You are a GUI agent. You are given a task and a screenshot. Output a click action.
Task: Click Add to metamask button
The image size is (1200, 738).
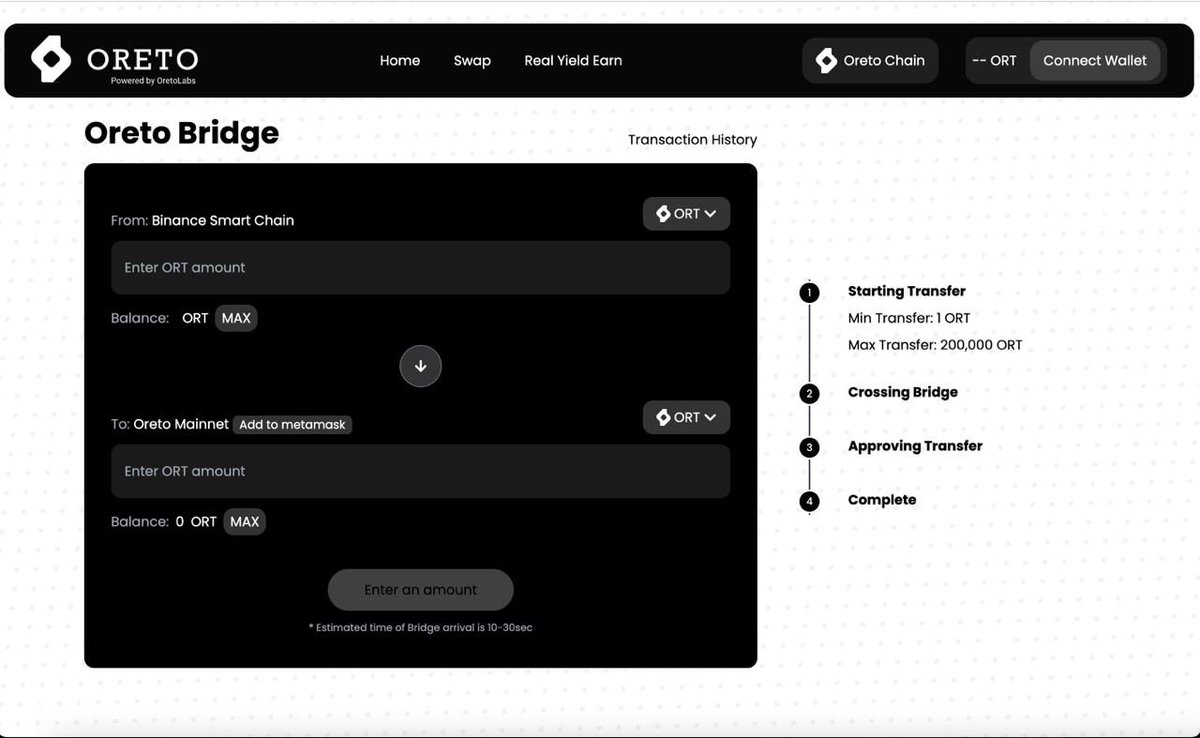click(292, 425)
